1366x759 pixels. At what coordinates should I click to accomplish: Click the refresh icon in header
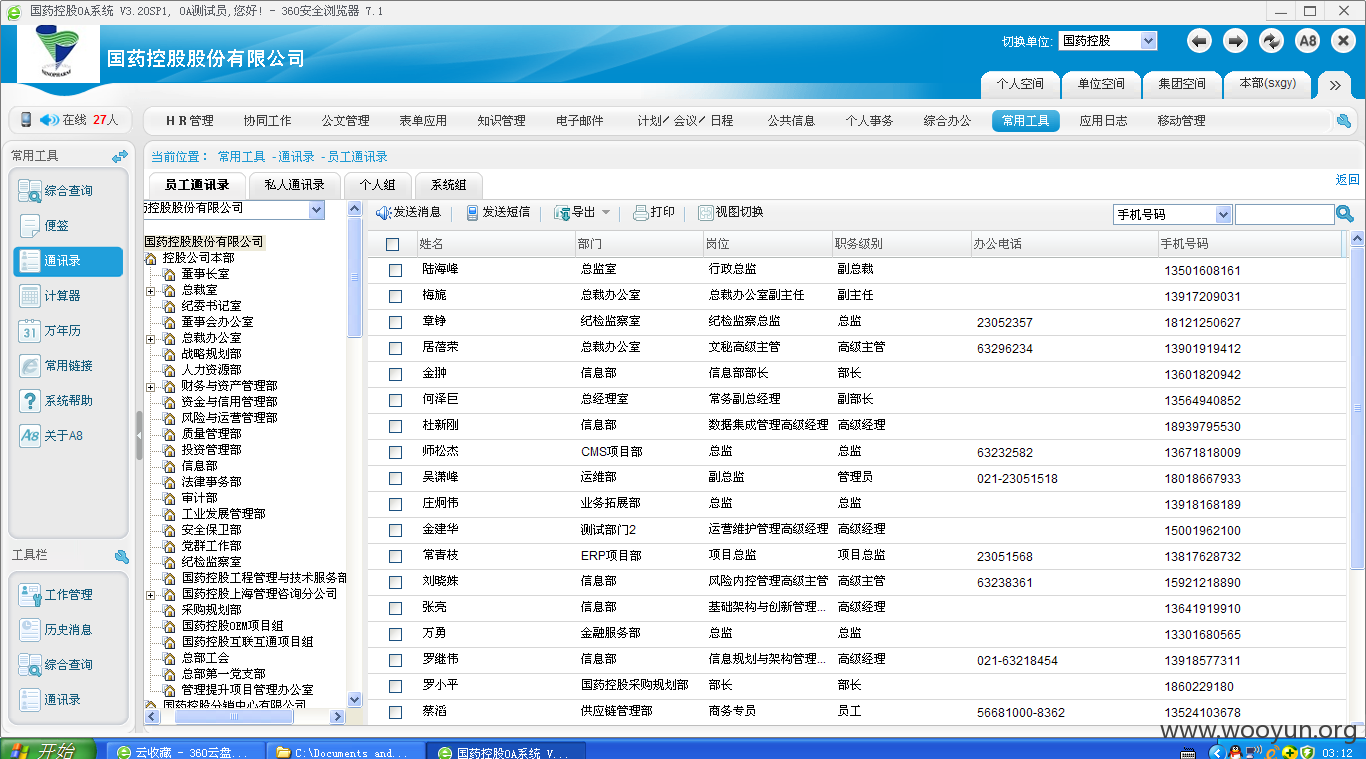point(1271,41)
